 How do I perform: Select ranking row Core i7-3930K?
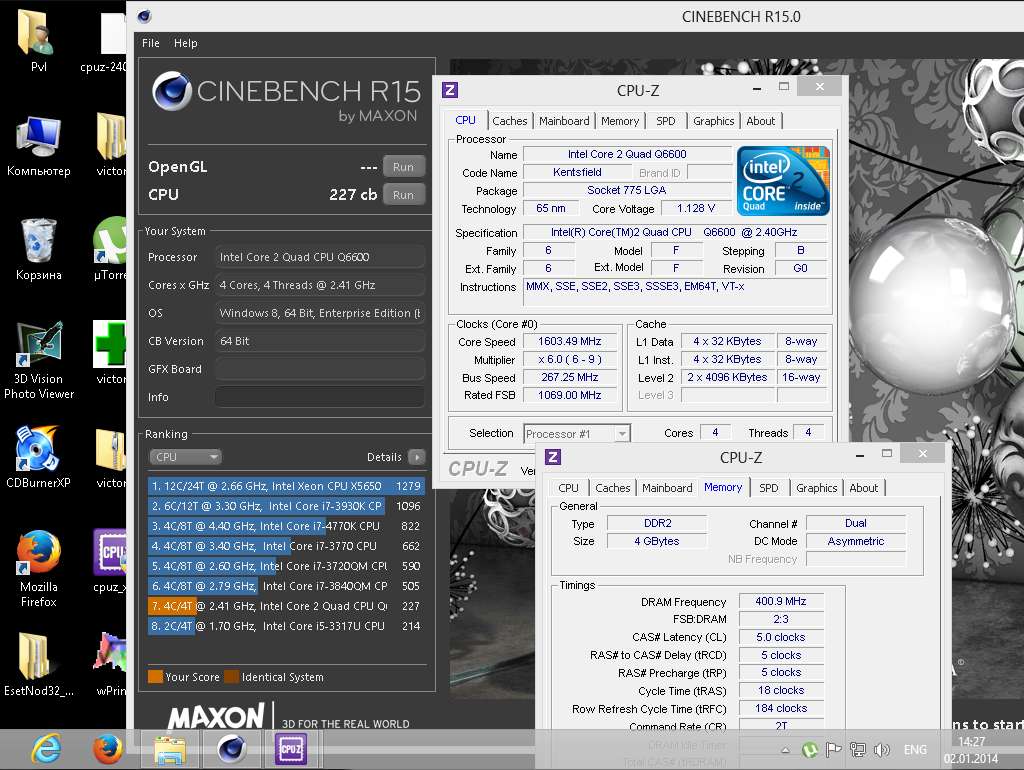(286, 506)
